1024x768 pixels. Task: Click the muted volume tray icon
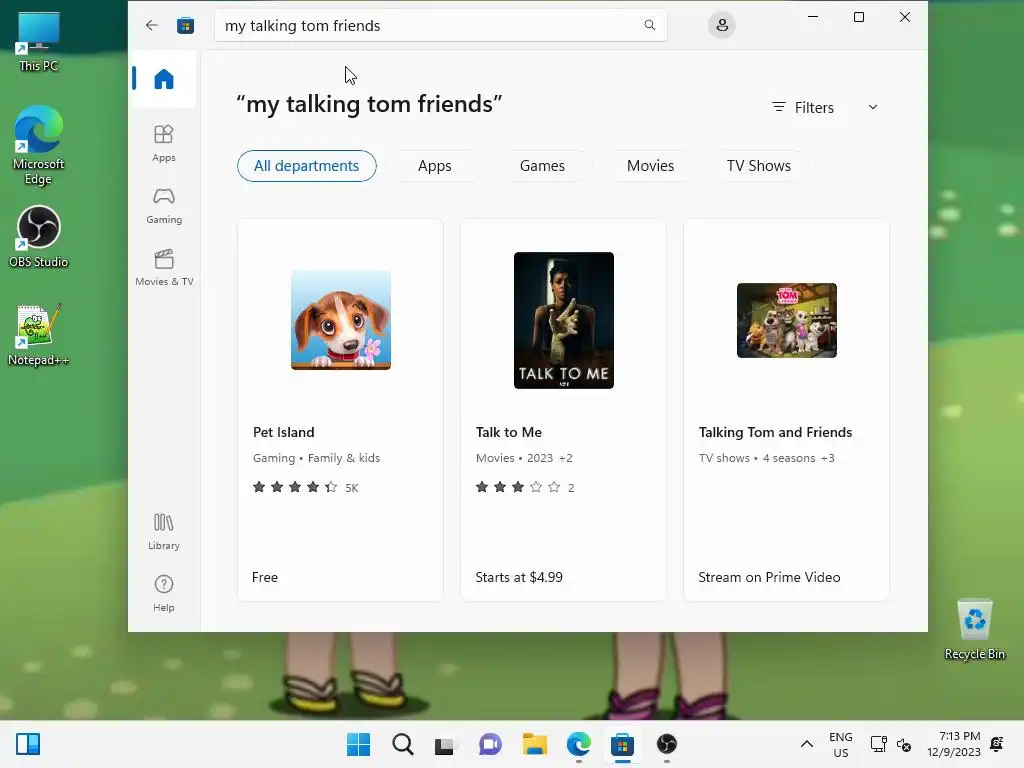point(904,744)
